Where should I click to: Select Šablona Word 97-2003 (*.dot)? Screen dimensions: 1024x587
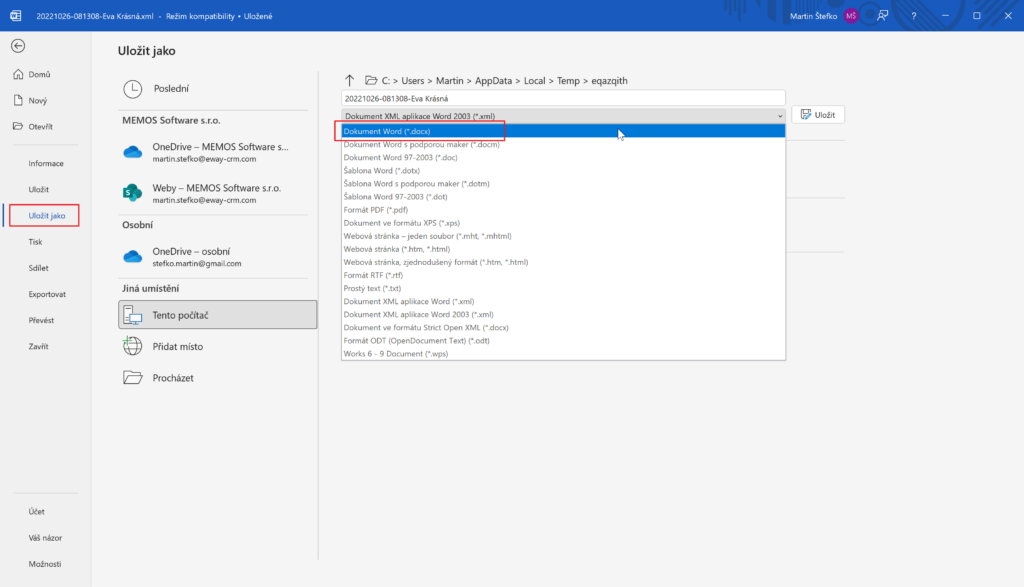tap(563, 197)
